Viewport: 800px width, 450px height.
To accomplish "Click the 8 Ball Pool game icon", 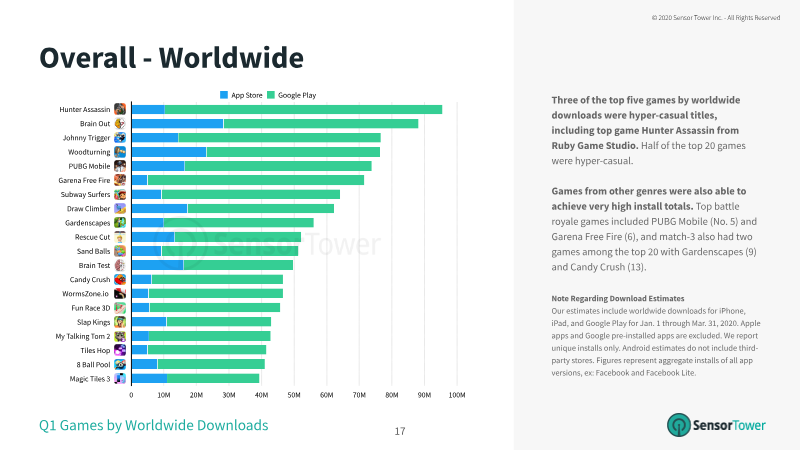I will (x=120, y=364).
